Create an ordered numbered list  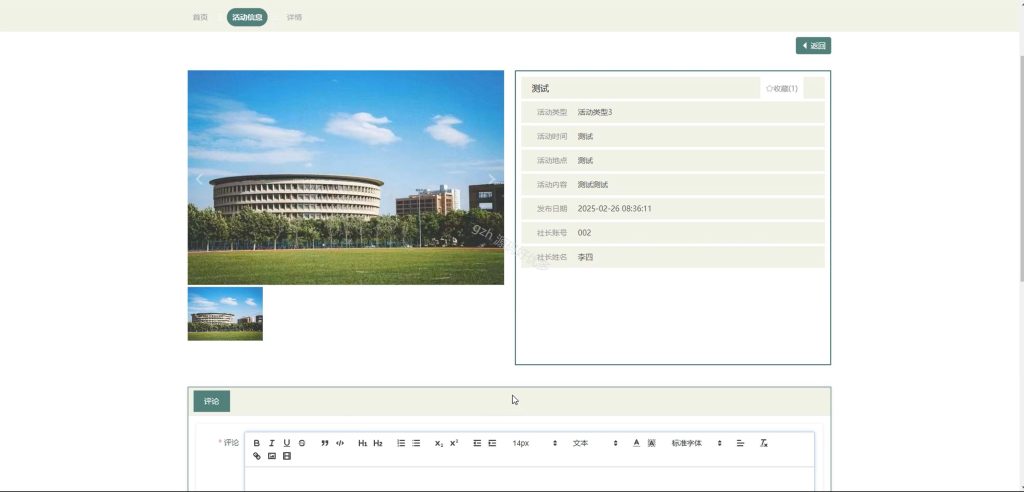401,443
